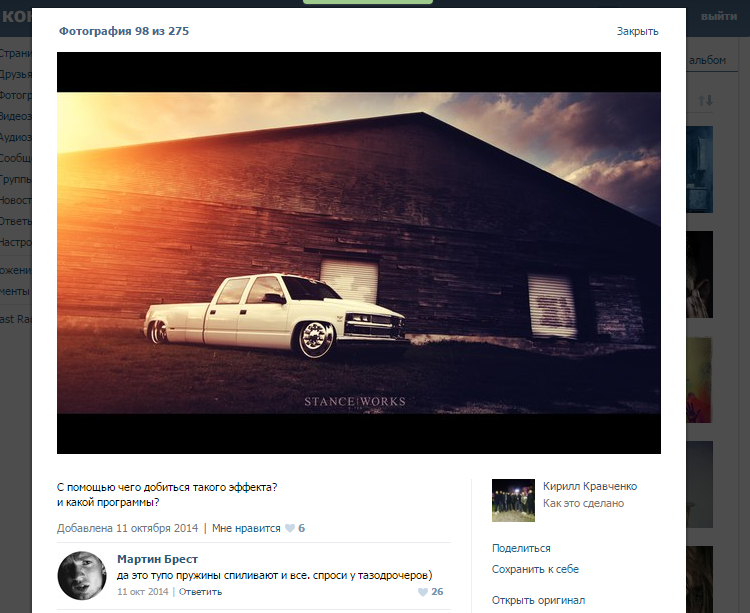Click the main photo of the white truck
Image resolution: width=750 pixels, height=613 pixels.
pos(358,253)
